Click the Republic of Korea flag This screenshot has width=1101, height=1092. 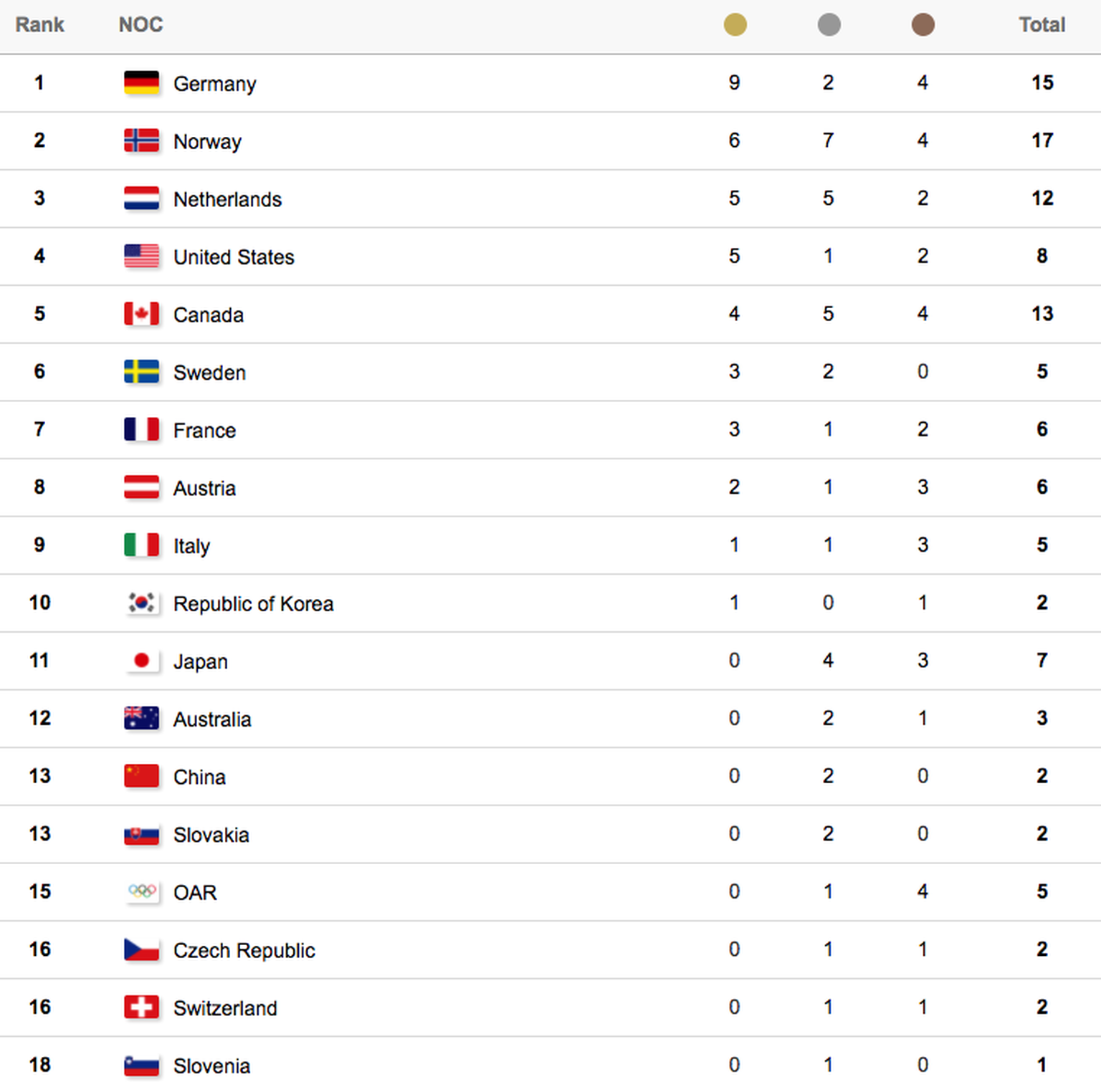point(141,603)
